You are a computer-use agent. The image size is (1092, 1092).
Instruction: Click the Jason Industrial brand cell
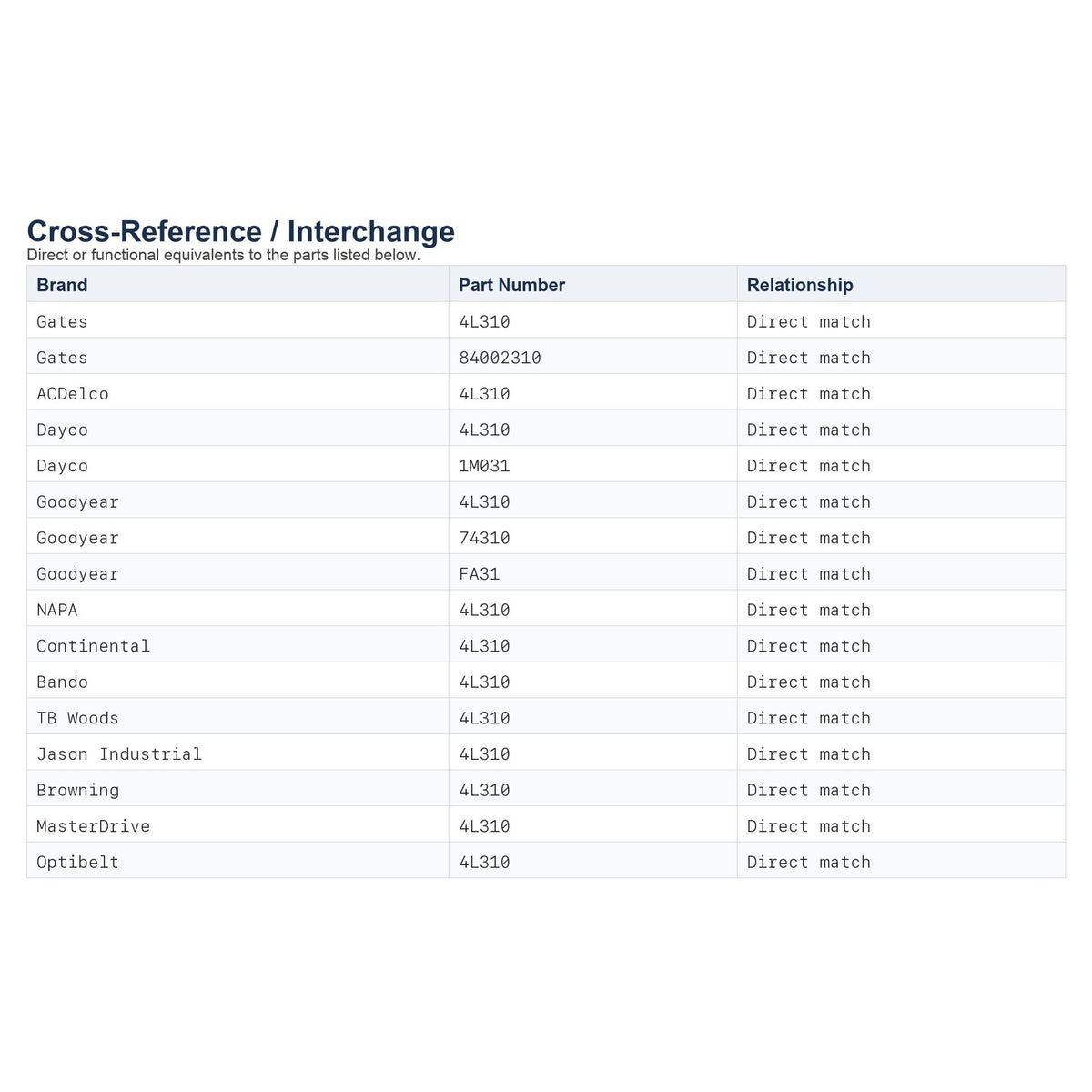tap(238, 754)
